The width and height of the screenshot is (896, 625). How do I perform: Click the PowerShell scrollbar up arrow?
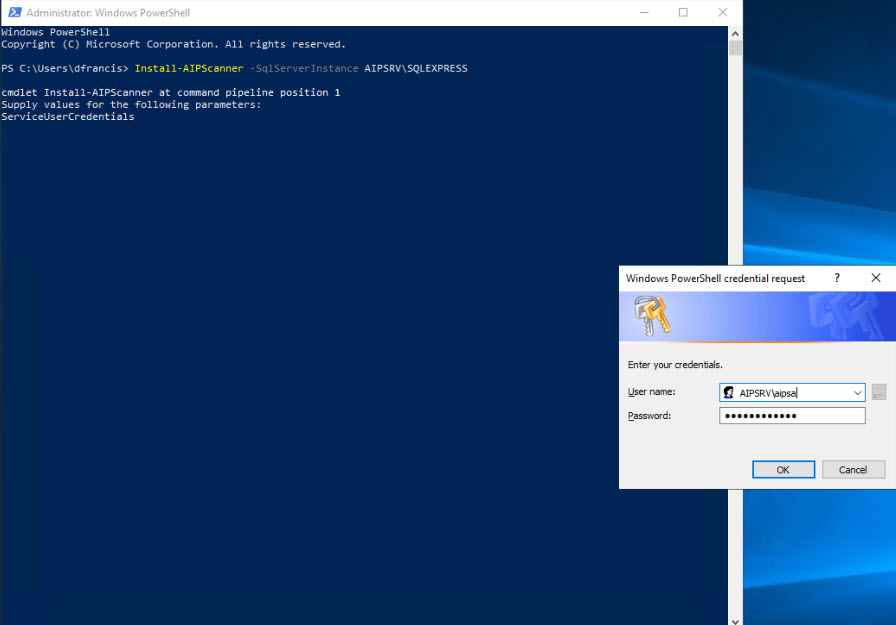(x=735, y=33)
